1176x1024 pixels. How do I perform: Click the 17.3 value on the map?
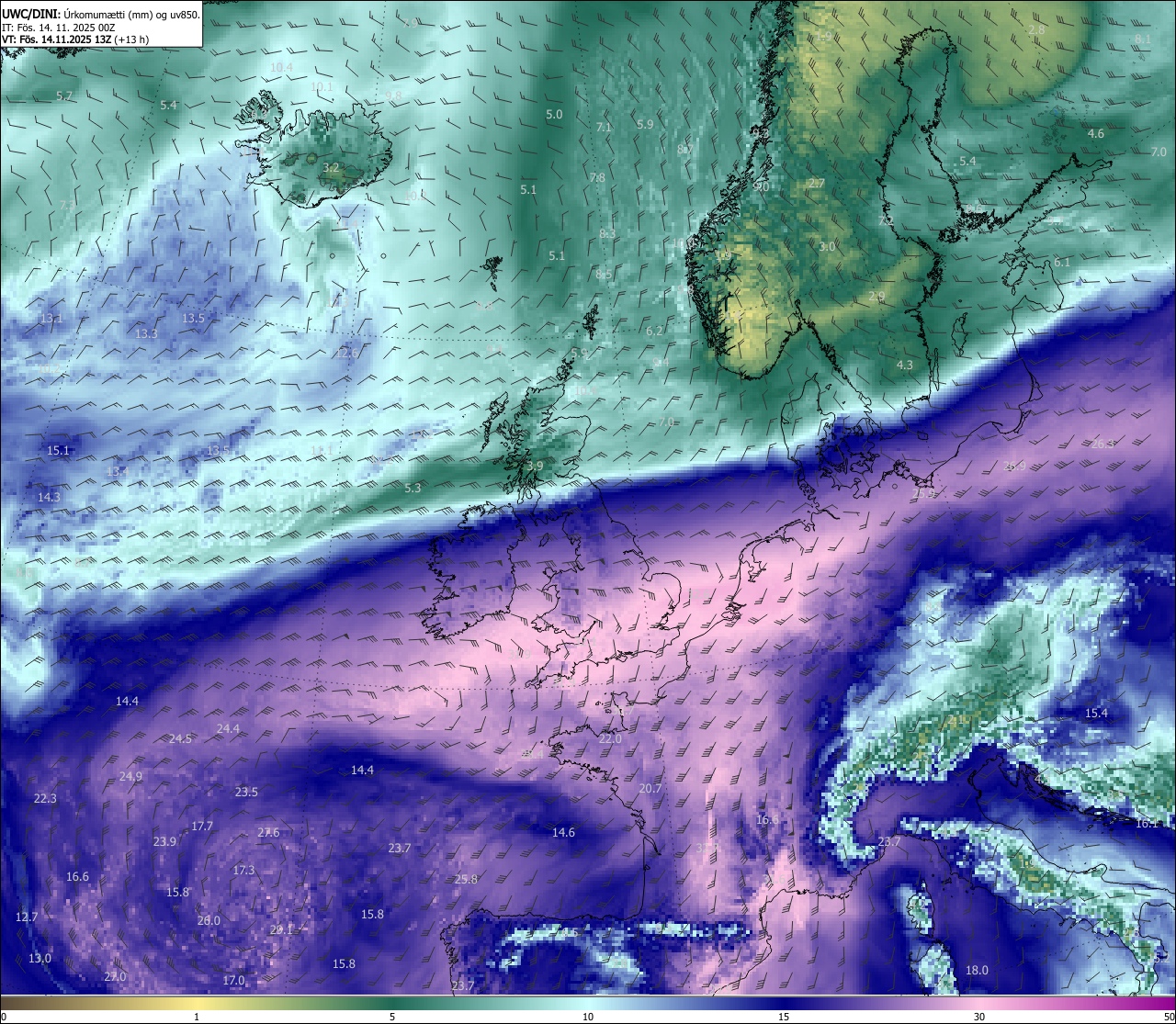click(243, 871)
